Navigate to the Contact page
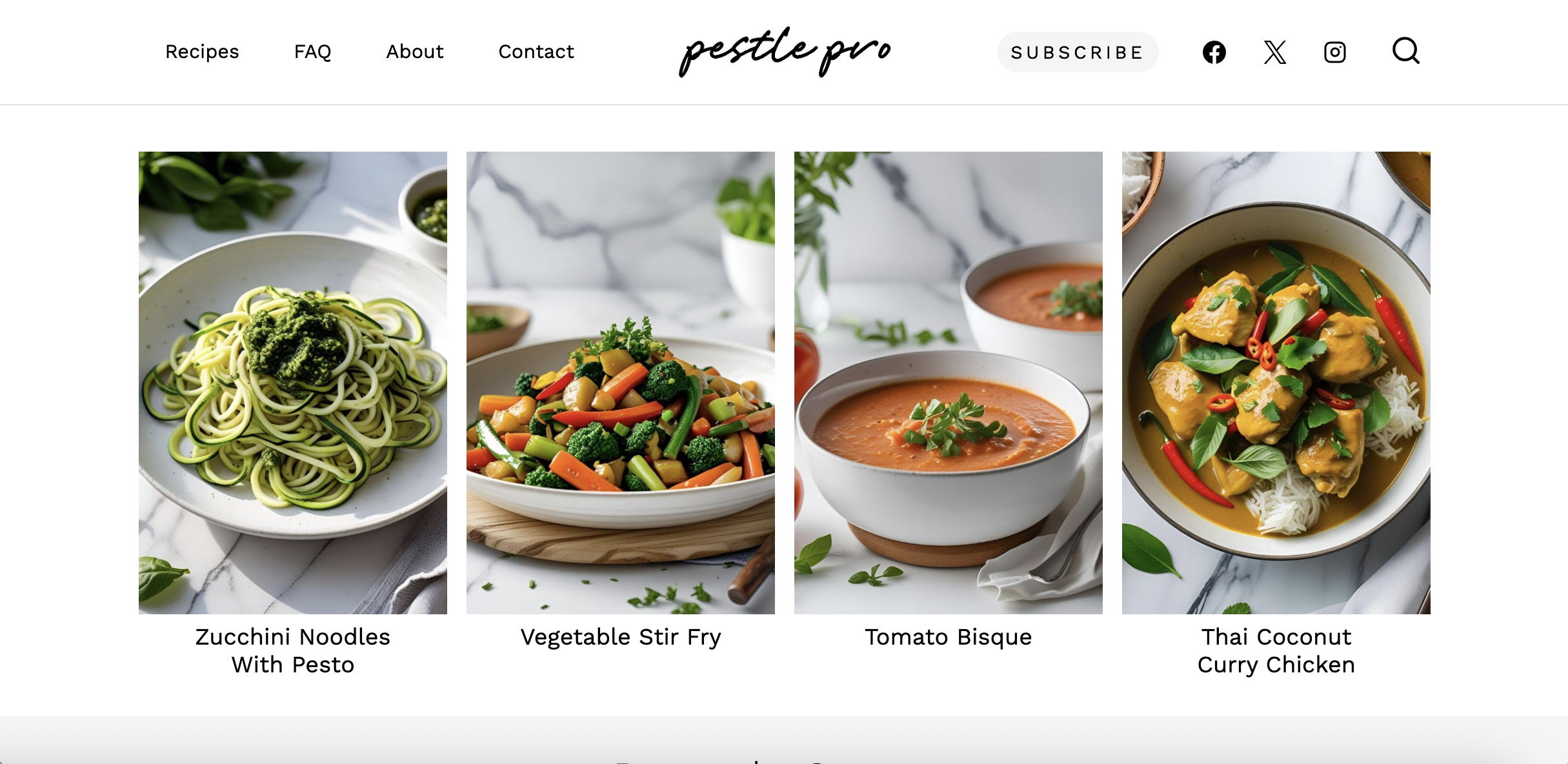The height and width of the screenshot is (764, 1568). click(536, 52)
